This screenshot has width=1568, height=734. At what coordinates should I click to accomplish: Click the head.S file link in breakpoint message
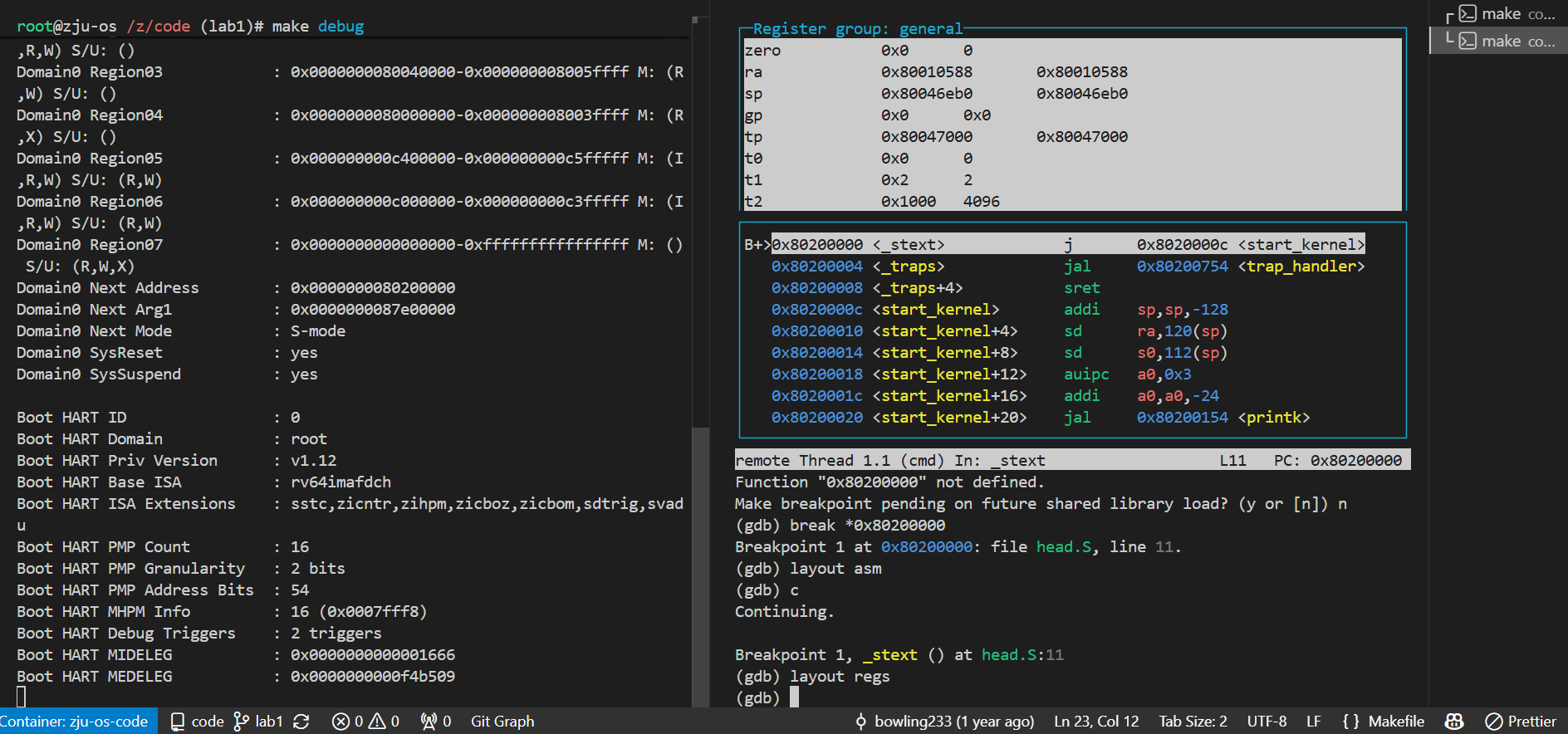(x=1063, y=547)
